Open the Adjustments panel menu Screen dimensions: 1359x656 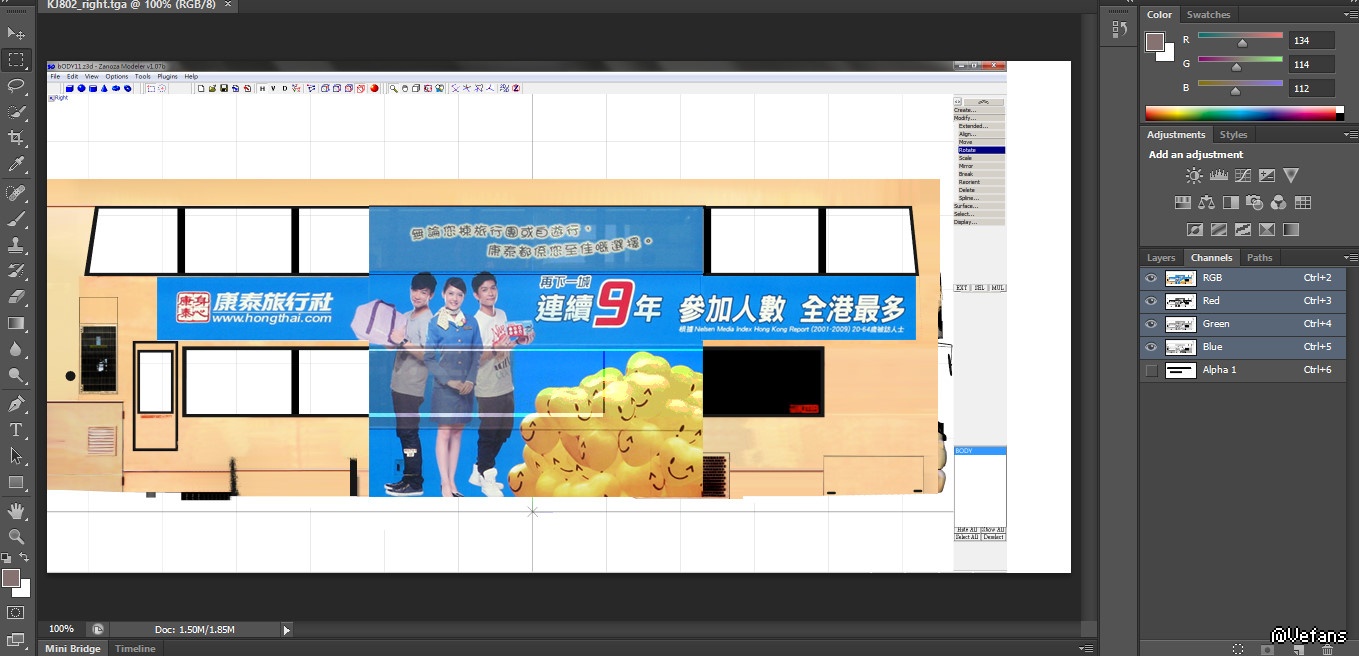1350,135
